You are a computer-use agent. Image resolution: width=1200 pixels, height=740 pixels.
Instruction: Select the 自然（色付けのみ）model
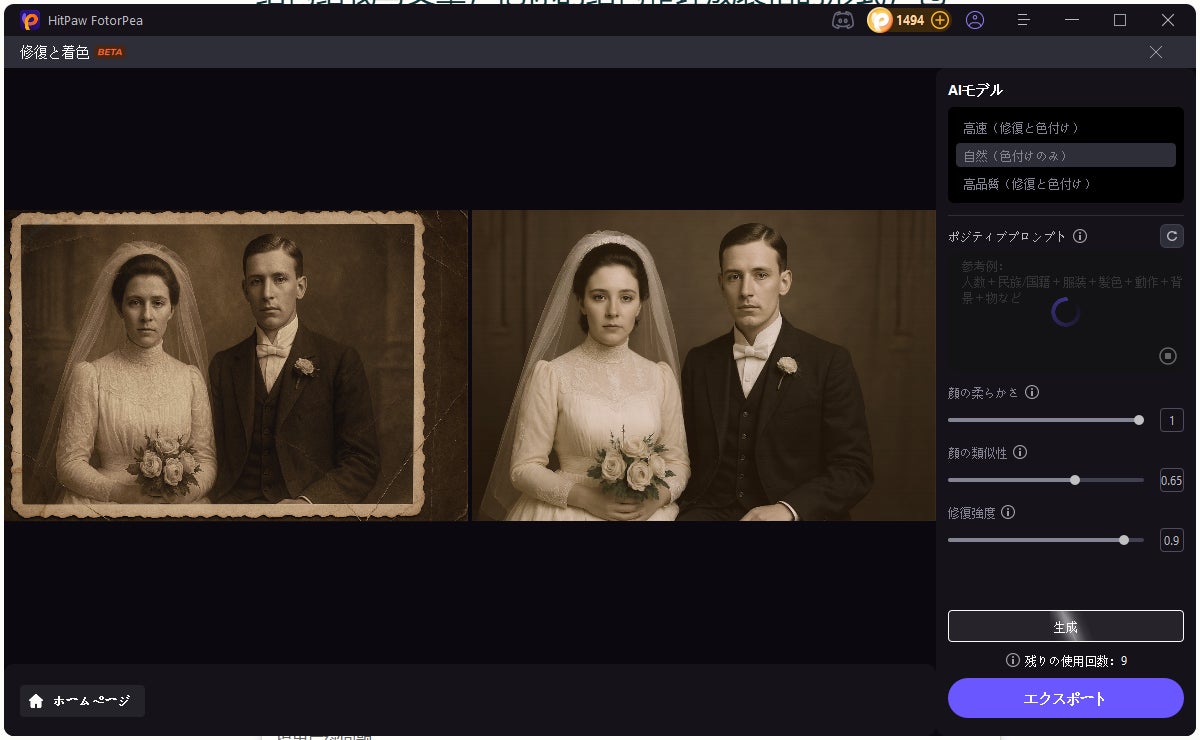(1065, 156)
